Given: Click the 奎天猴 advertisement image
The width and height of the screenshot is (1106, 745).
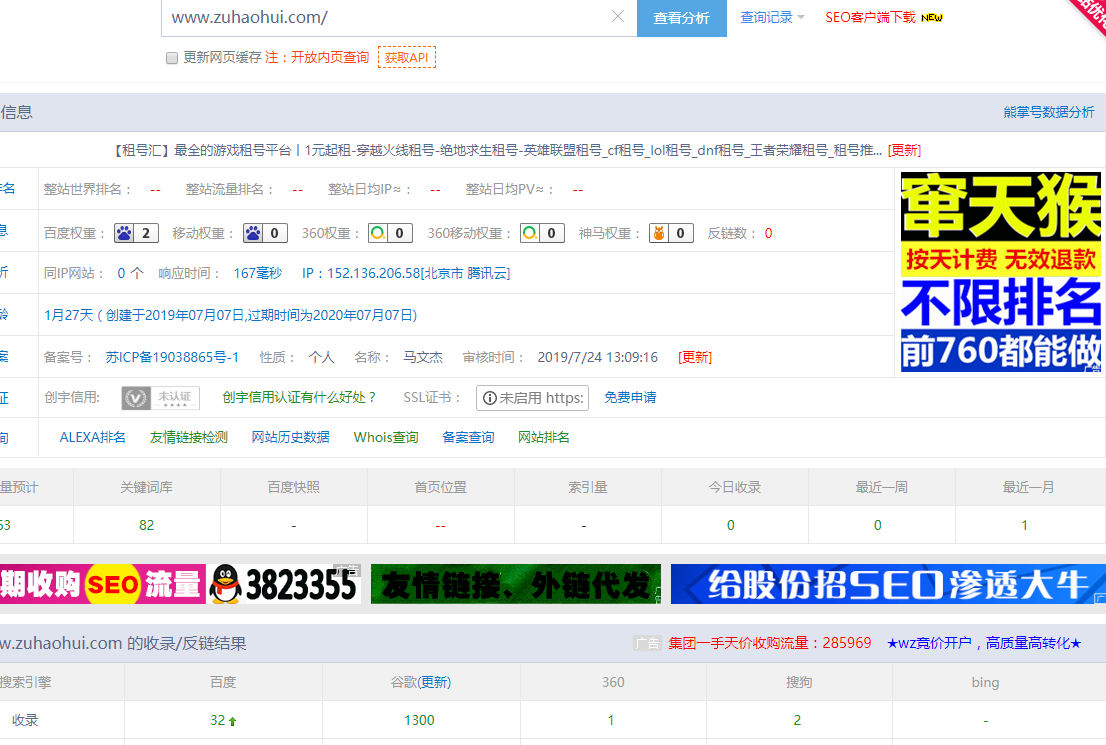Looking at the screenshot, I should point(1001,272).
